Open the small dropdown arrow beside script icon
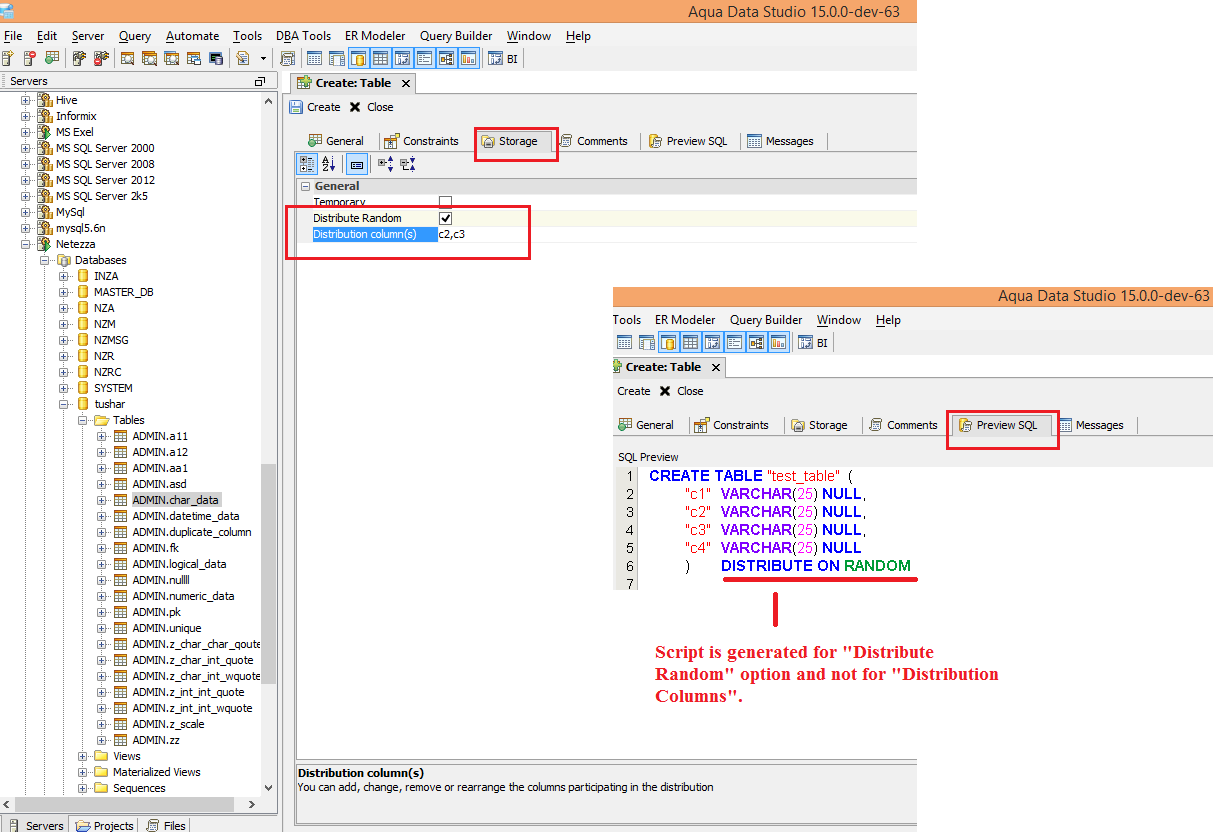Viewport: 1218px width, 832px height. (x=263, y=58)
